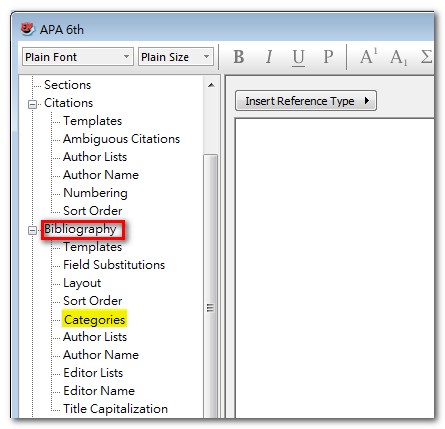Screen dimensions: 445x429
Task: Open Title Capitalization settings
Action: coord(115,409)
